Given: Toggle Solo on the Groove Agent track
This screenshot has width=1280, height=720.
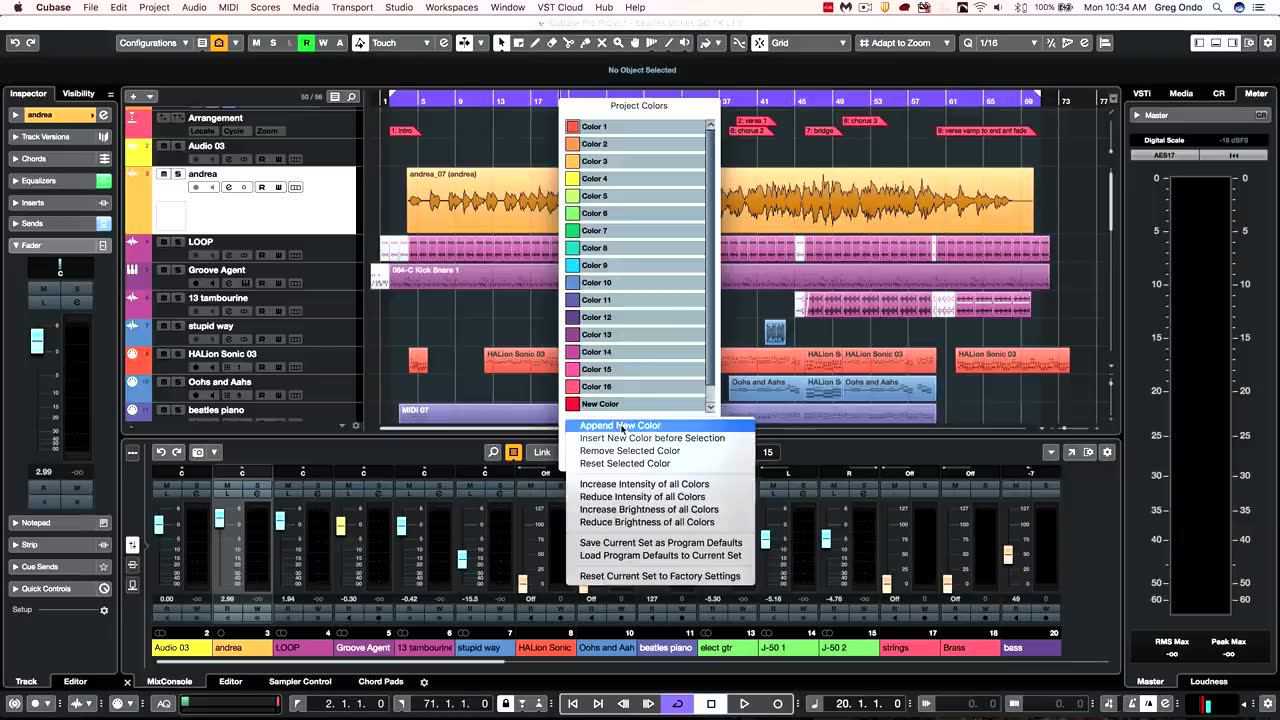Looking at the screenshot, I should point(178,270).
